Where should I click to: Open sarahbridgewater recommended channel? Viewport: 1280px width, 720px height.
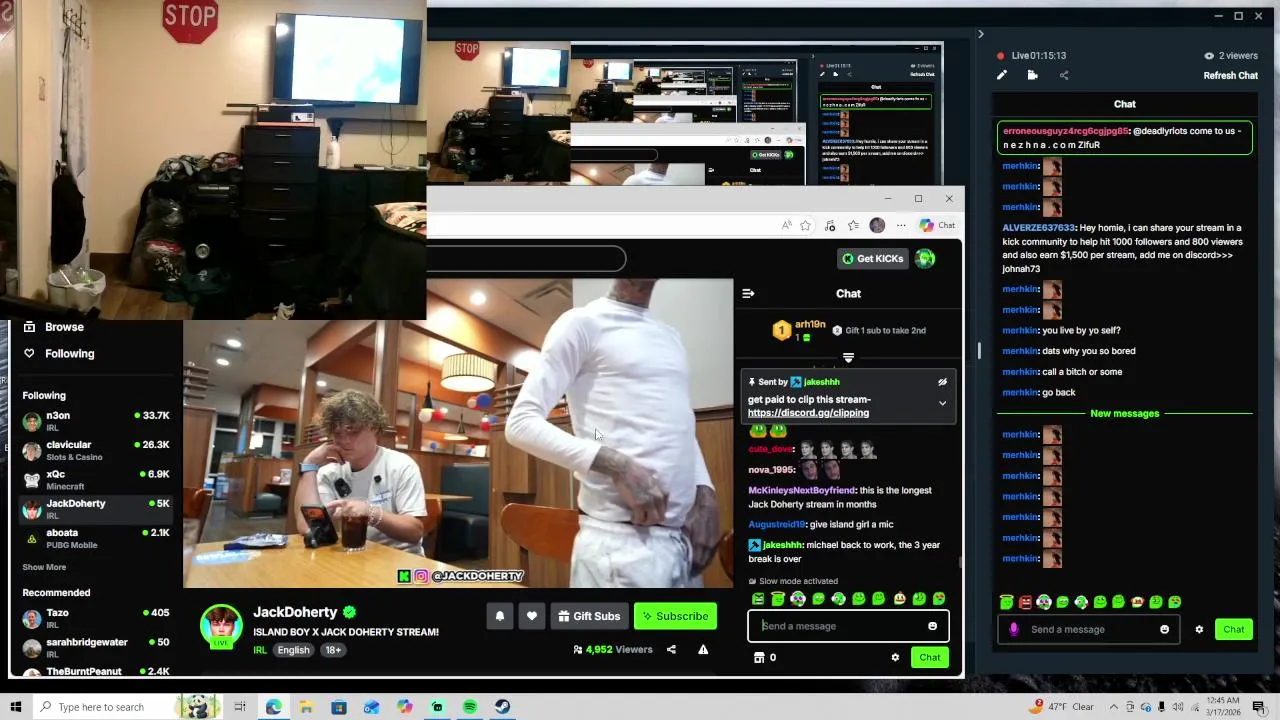(x=95, y=647)
